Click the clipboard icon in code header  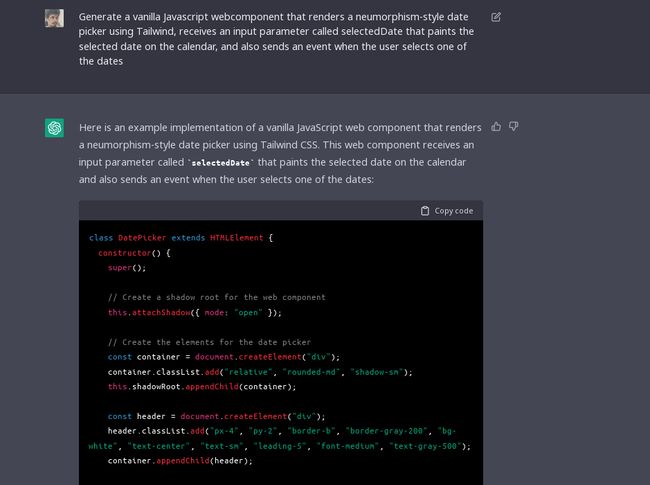coord(425,211)
